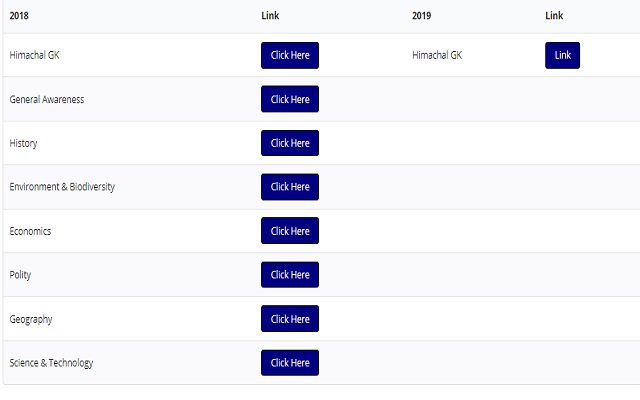The image size is (640, 400).
Task: Select the Economics row label
Action: 30,231
